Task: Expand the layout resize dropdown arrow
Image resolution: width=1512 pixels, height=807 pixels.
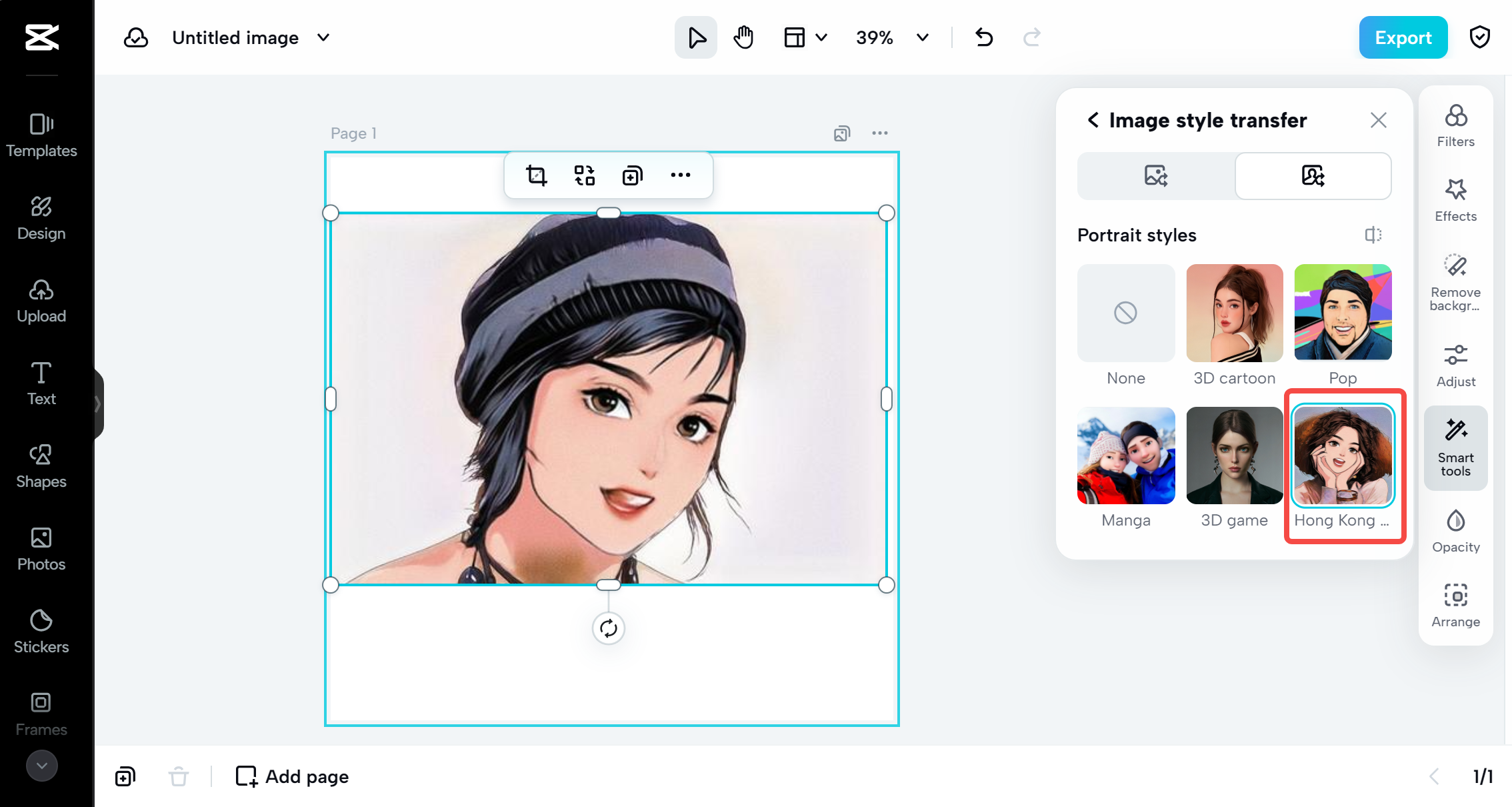Action: pos(821,37)
